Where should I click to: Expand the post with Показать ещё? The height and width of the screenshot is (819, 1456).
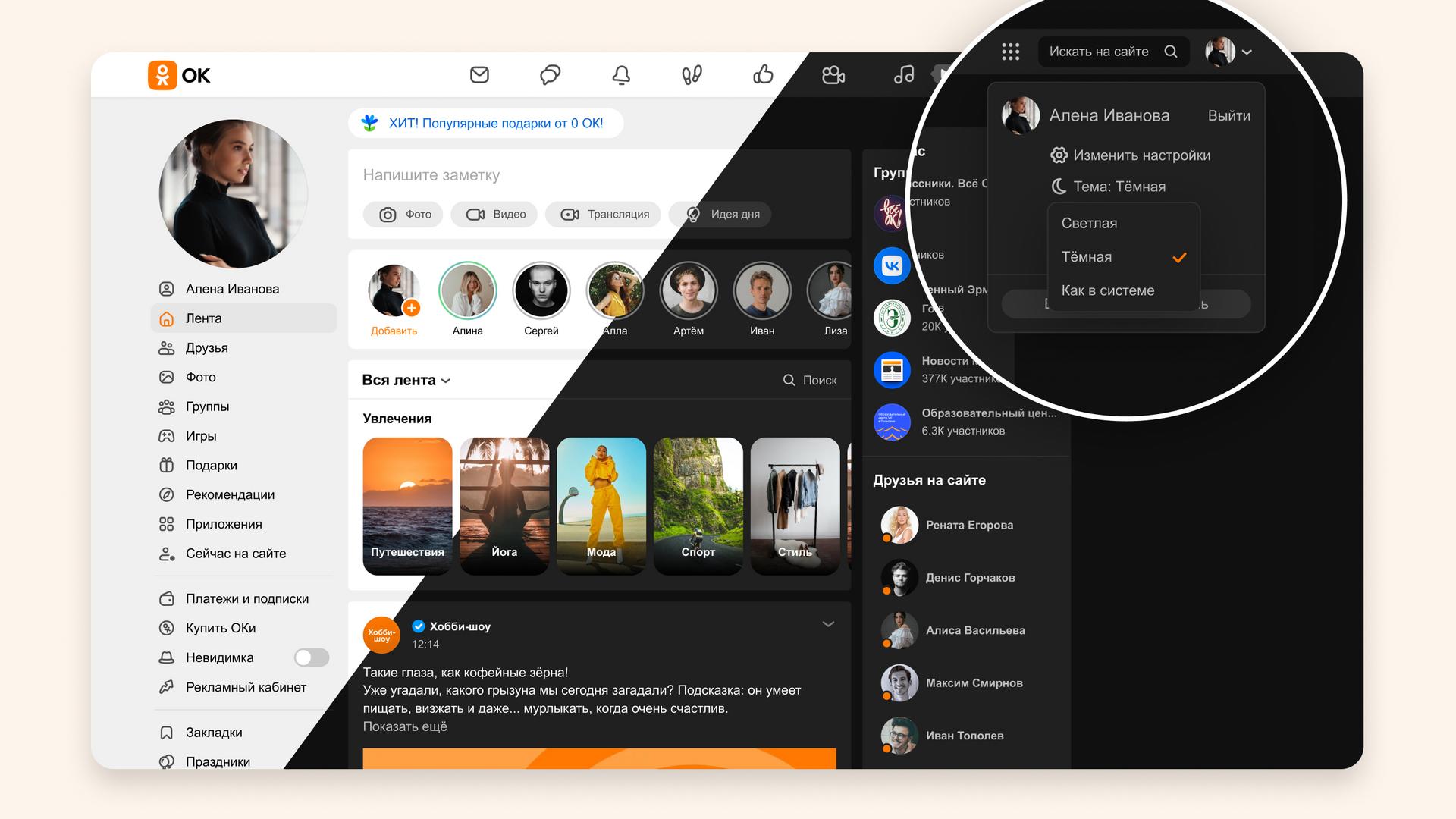(x=405, y=726)
